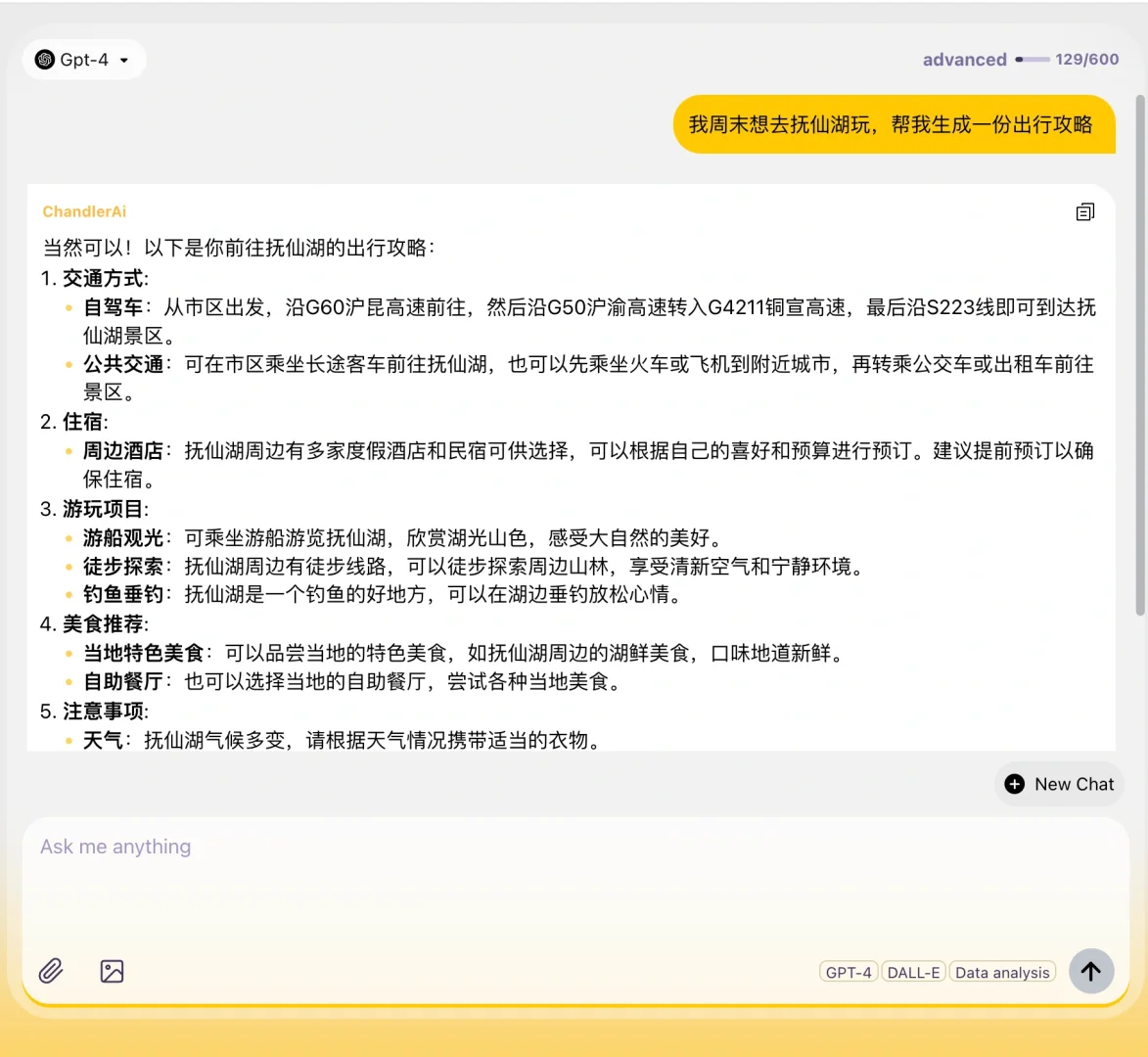
Task: Select the DALL-E capability tag
Action: (913, 972)
